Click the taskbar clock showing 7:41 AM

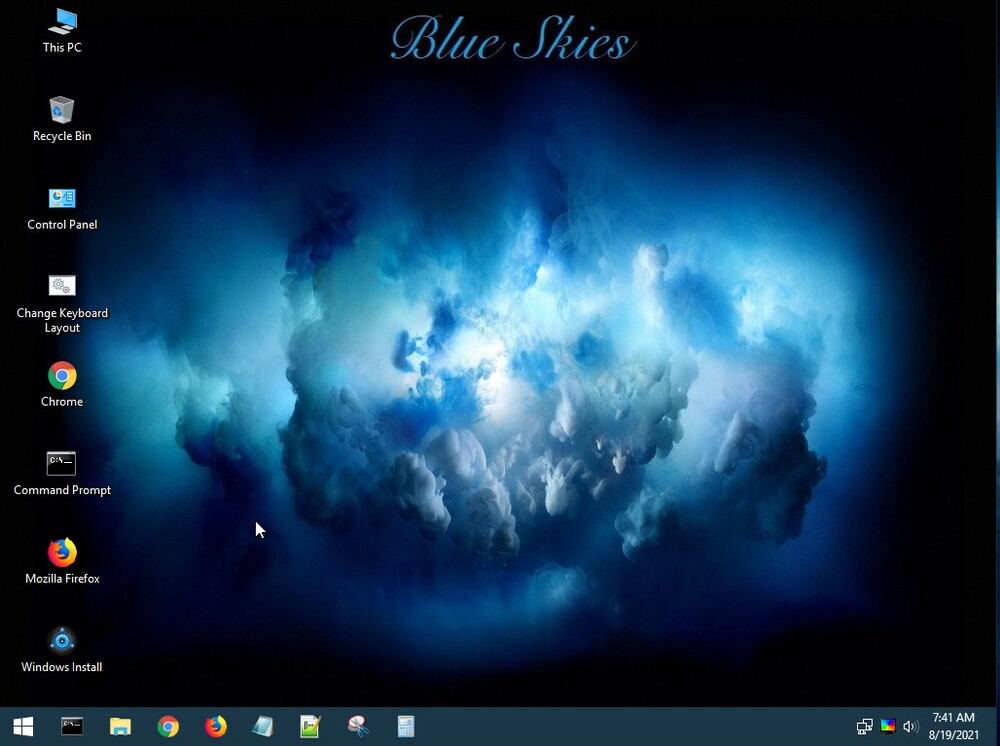[x=953, y=726]
